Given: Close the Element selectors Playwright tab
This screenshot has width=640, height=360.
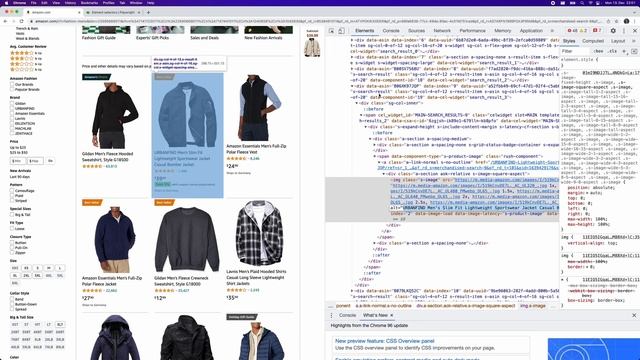Looking at the screenshot, I should 139,13.
